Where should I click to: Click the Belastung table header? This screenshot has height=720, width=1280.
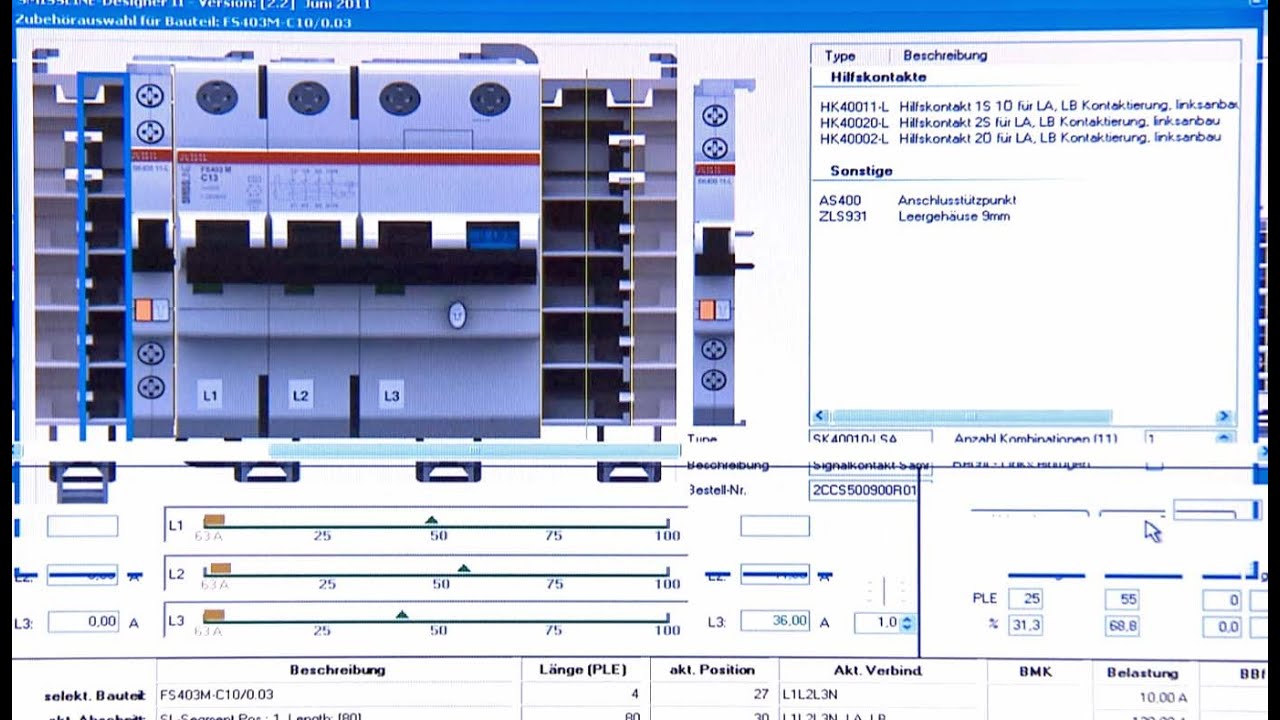[1142, 673]
